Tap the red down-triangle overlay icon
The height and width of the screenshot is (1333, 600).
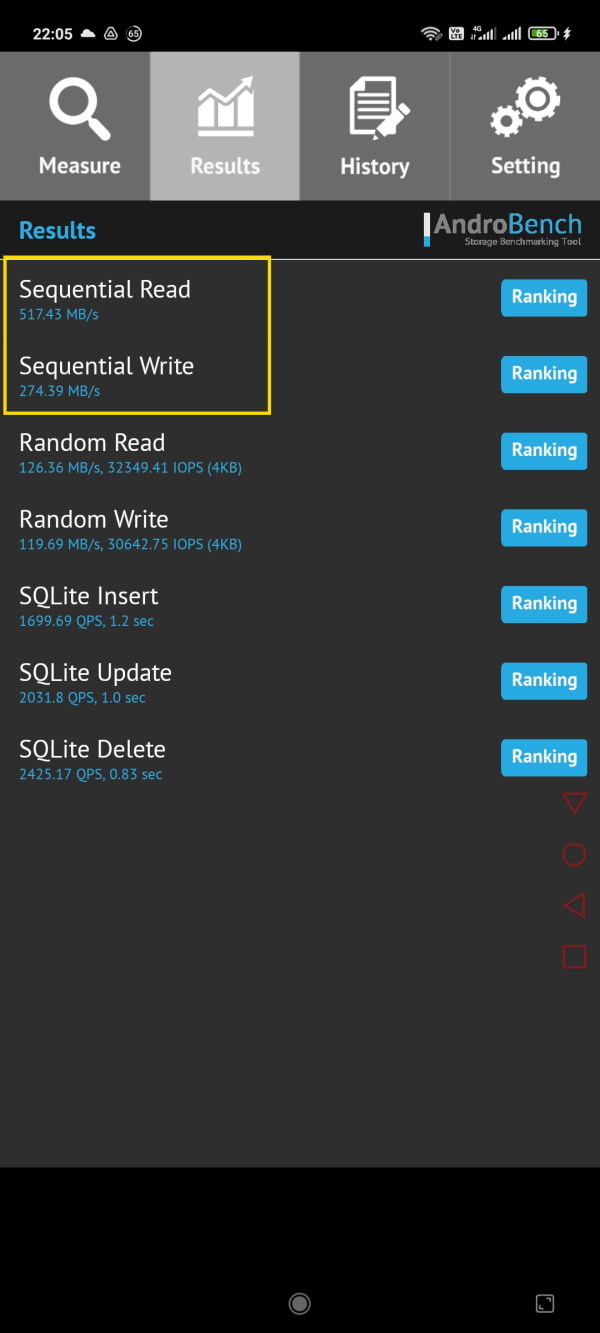574,803
